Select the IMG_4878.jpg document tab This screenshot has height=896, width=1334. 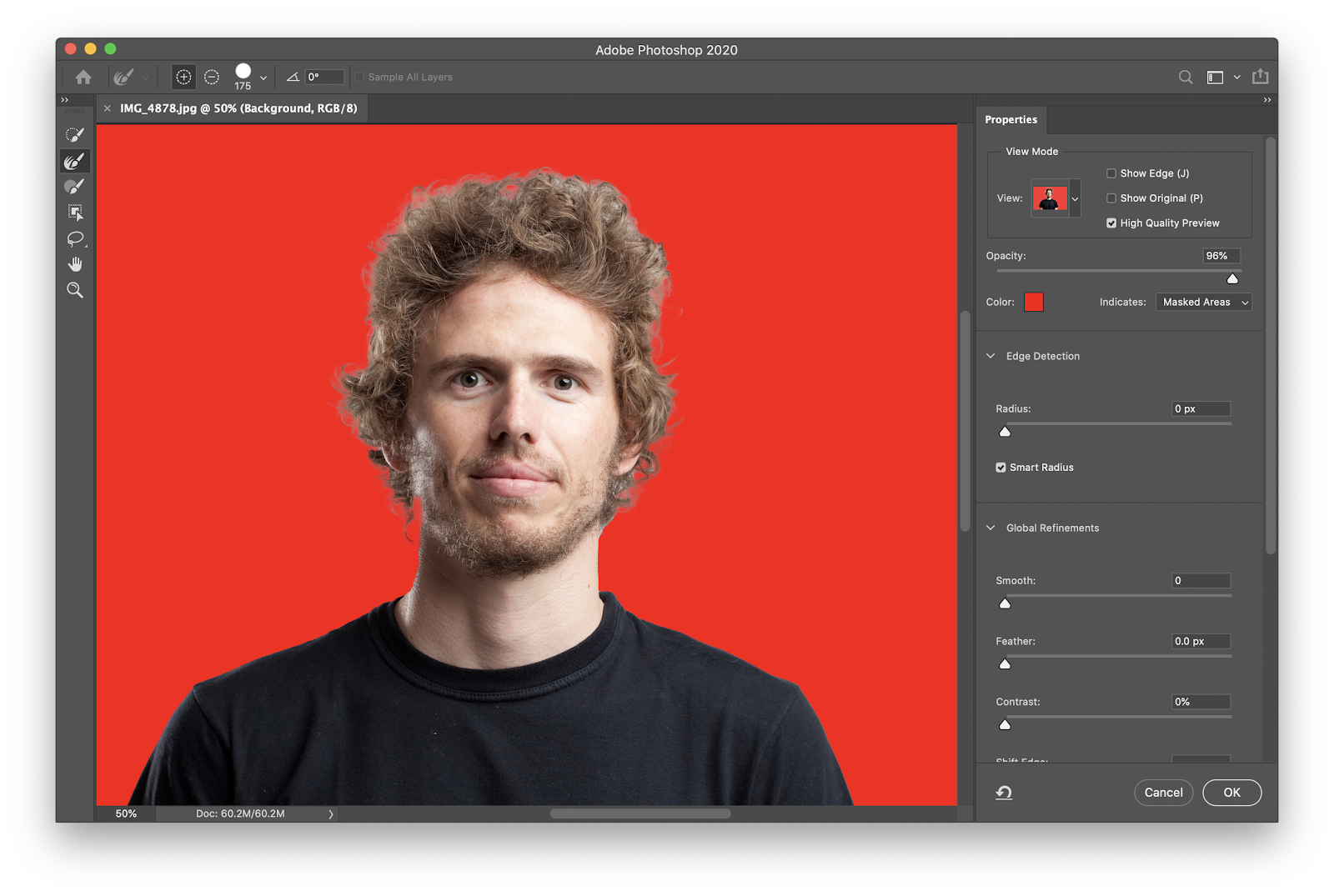pos(238,108)
